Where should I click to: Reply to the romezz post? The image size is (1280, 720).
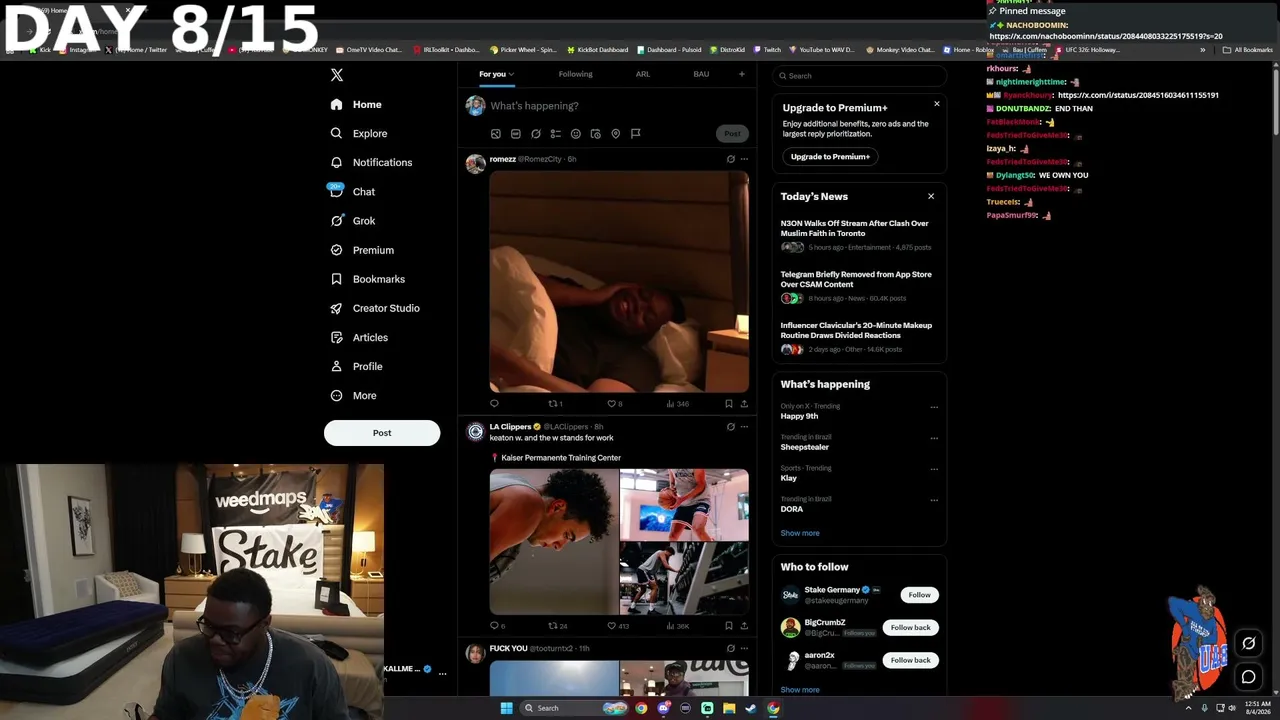[x=494, y=404]
